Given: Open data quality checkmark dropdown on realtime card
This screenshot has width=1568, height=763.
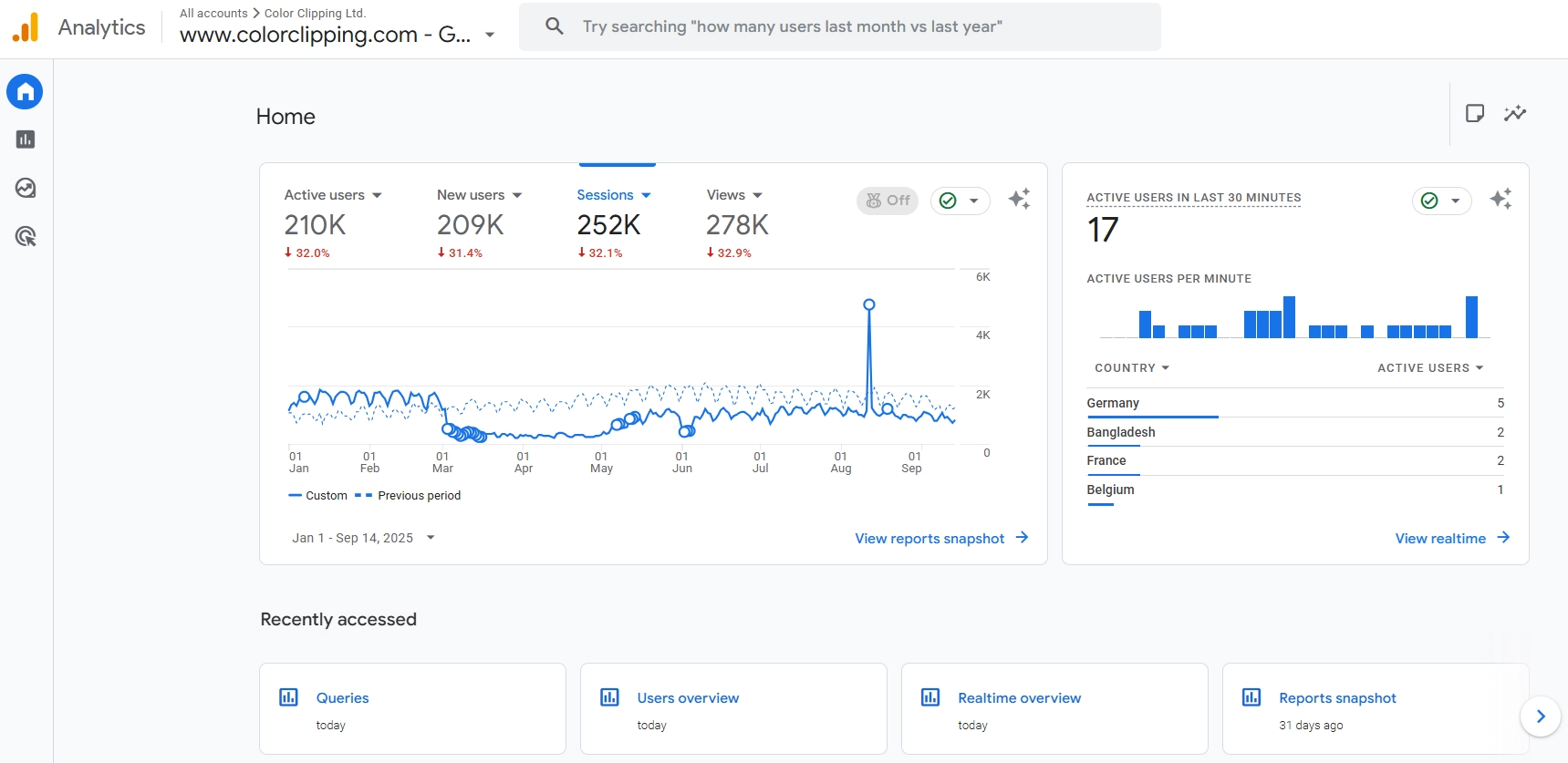Looking at the screenshot, I should point(1441,201).
